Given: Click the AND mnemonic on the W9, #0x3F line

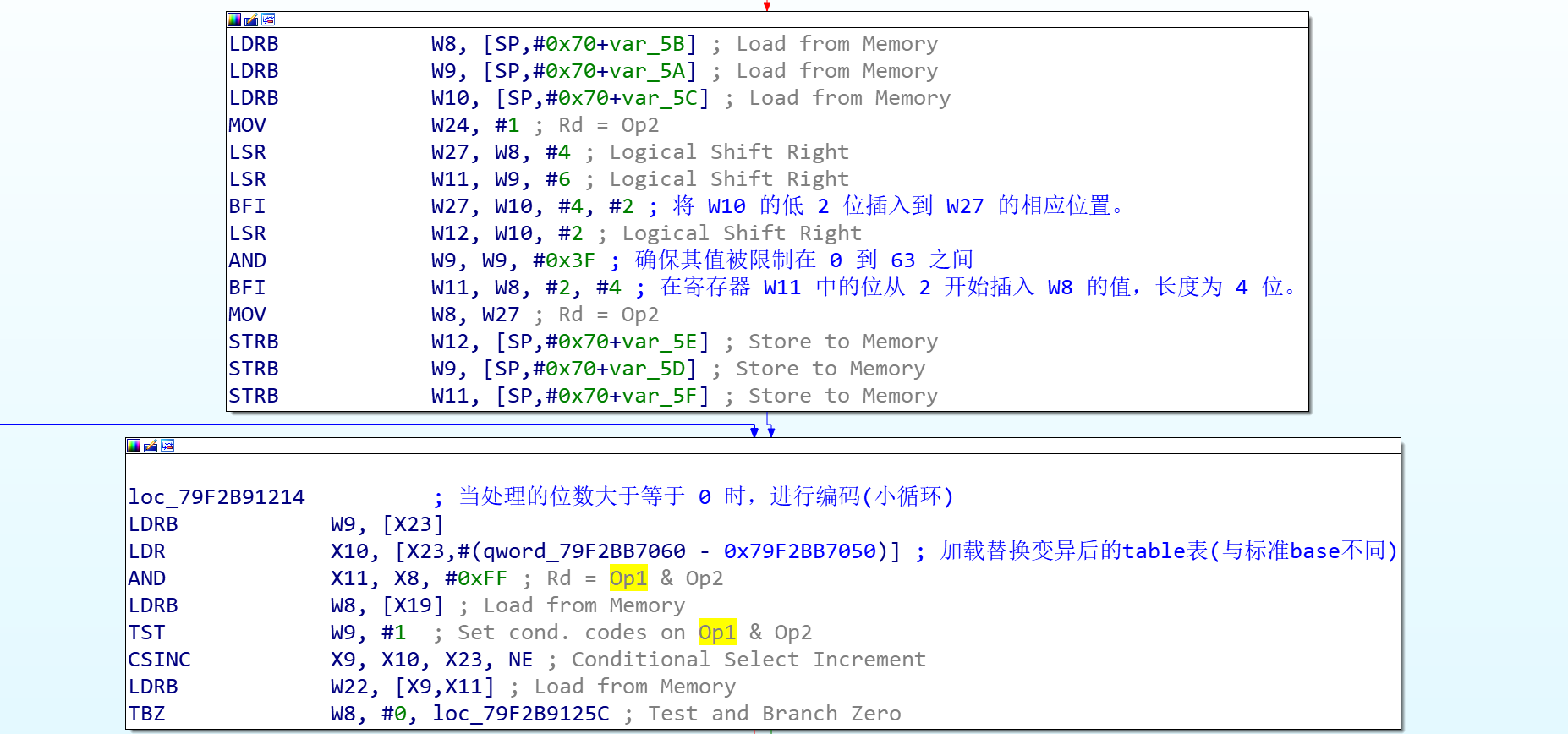Looking at the screenshot, I should pyautogui.click(x=247, y=260).
